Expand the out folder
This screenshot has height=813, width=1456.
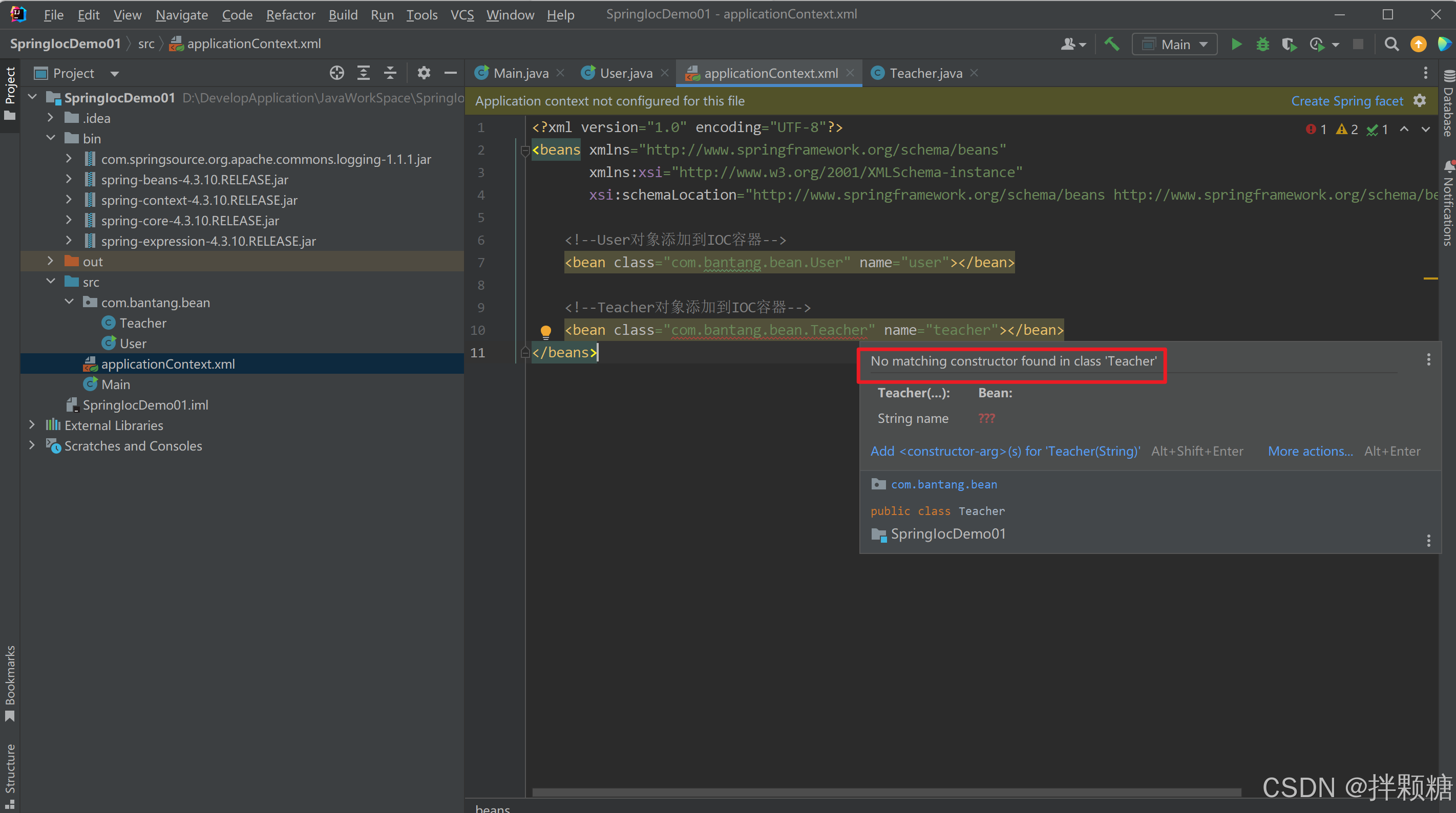pyautogui.click(x=50, y=261)
